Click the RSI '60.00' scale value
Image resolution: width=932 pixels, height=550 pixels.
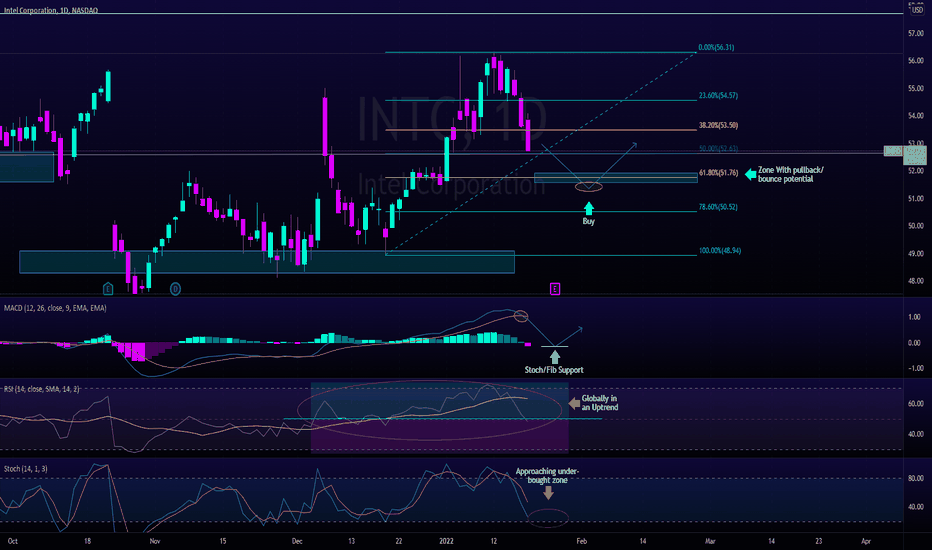[x=916, y=403]
